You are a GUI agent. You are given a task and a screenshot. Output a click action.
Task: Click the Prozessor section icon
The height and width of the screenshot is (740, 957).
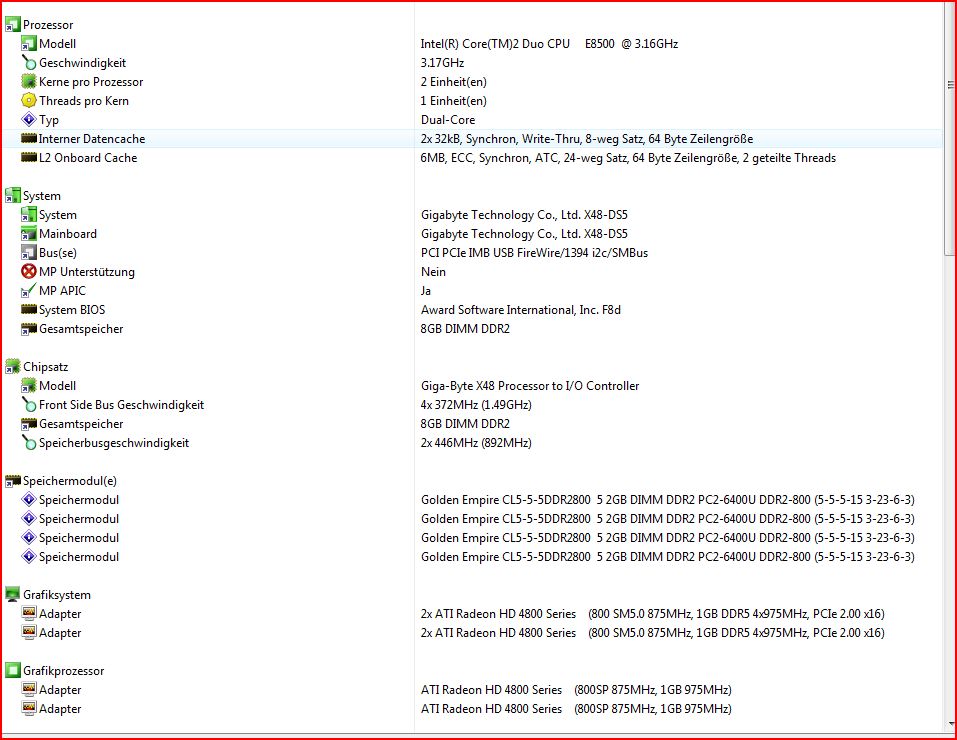click(x=12, y=24)
